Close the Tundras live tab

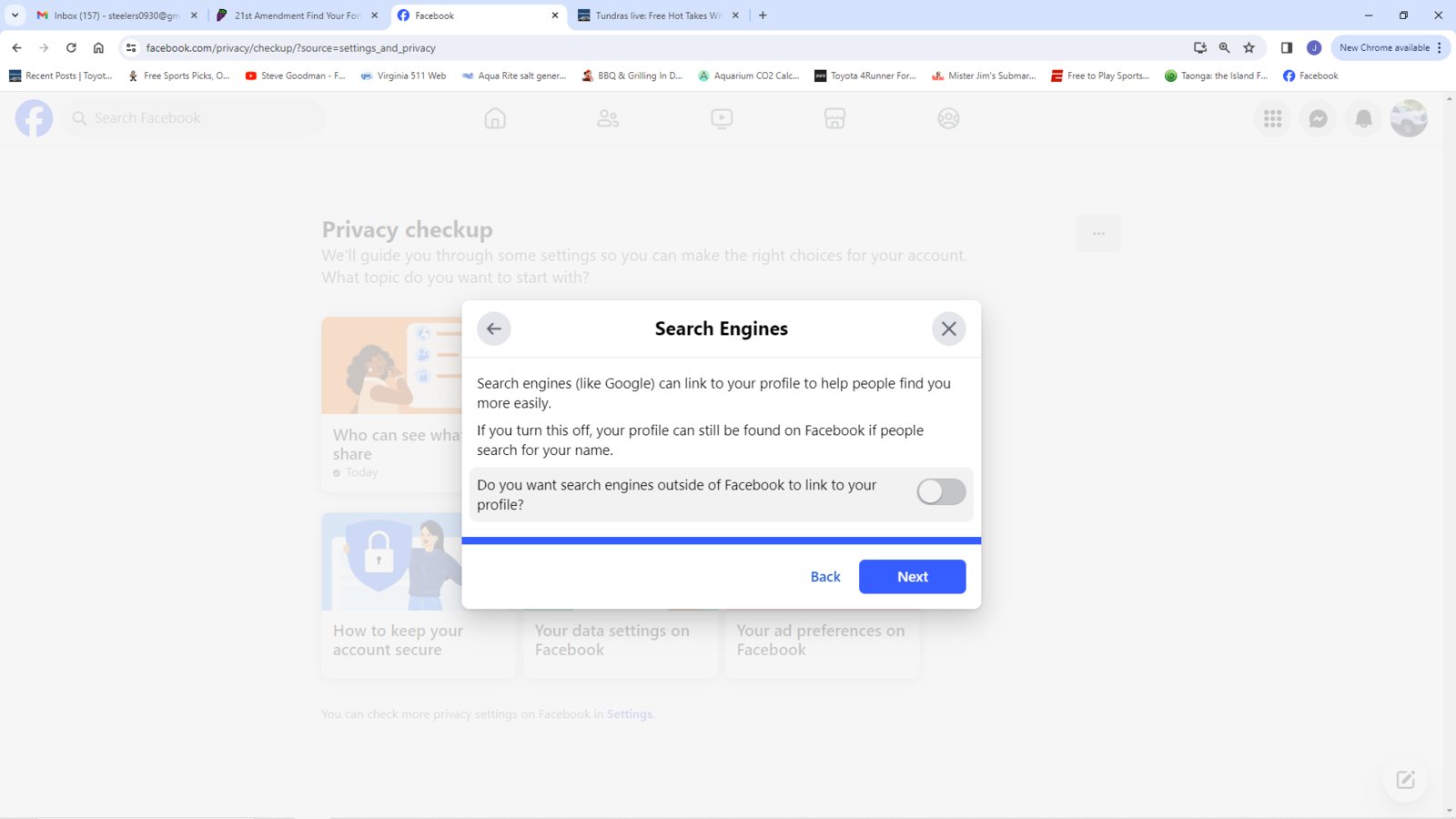735,15
